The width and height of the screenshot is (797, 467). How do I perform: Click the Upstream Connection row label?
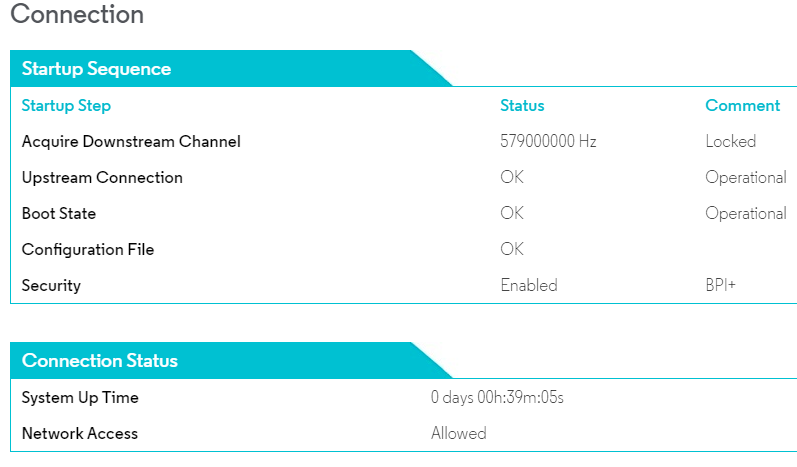(102, 178)
